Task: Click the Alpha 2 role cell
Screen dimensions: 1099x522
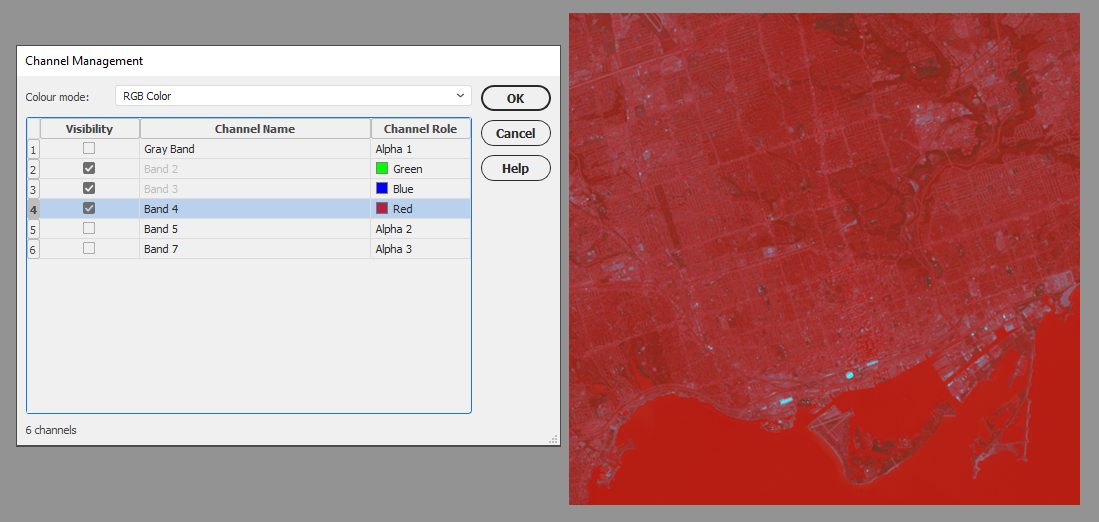Action: coord(421,229)
